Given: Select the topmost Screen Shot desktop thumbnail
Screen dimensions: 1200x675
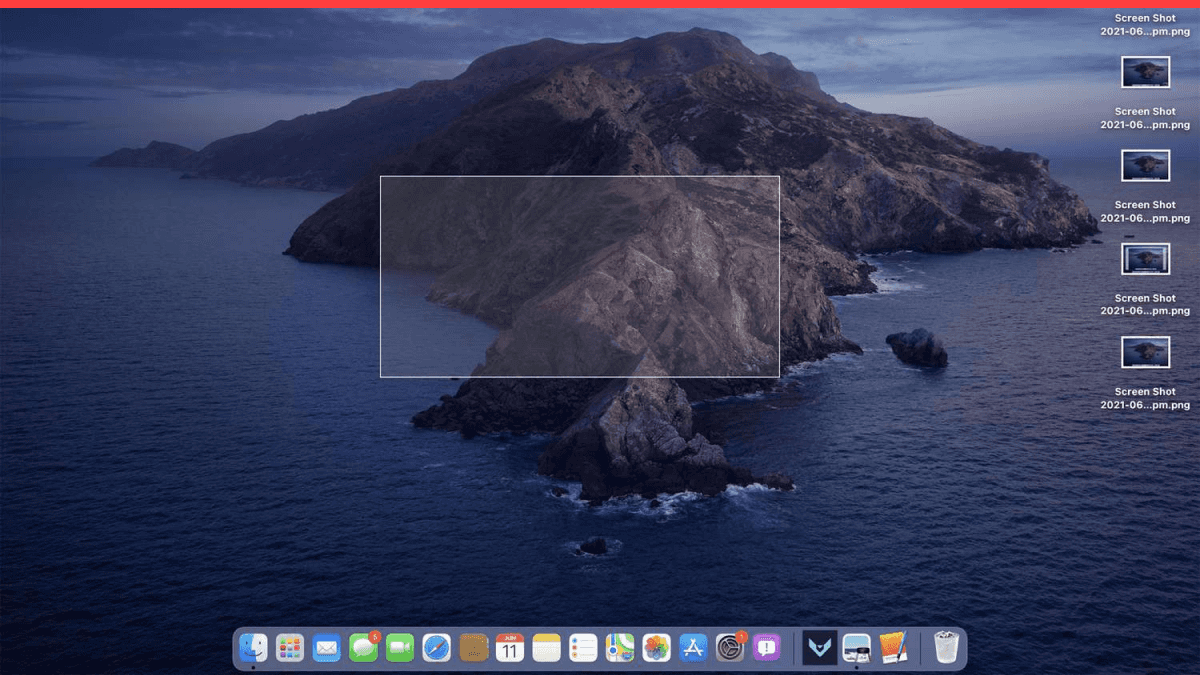Looking at the screenshot, I should tap(1145, 72).
